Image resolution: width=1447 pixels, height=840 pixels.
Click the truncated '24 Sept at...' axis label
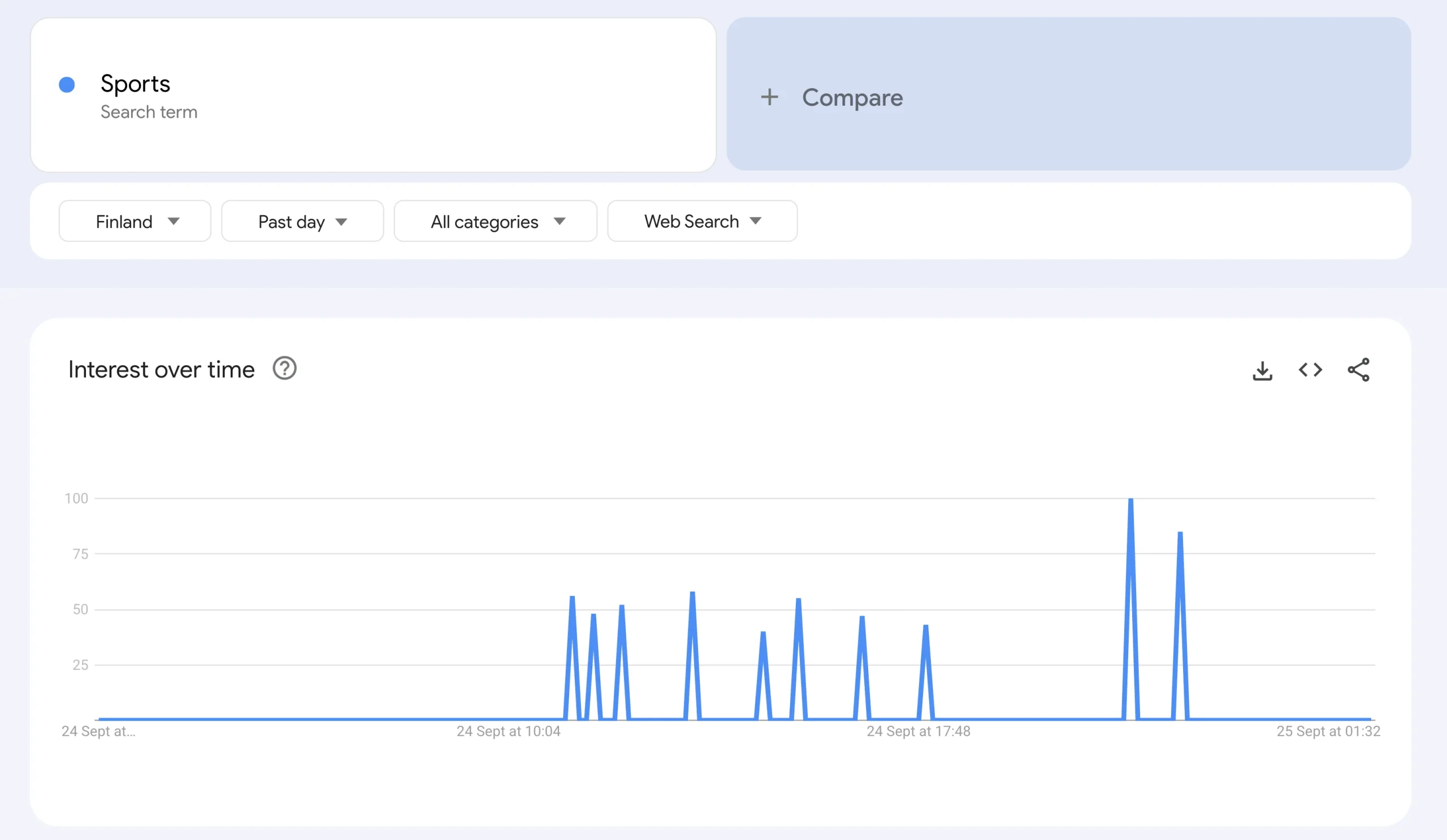pyautogui.click(x=99, y=731)
